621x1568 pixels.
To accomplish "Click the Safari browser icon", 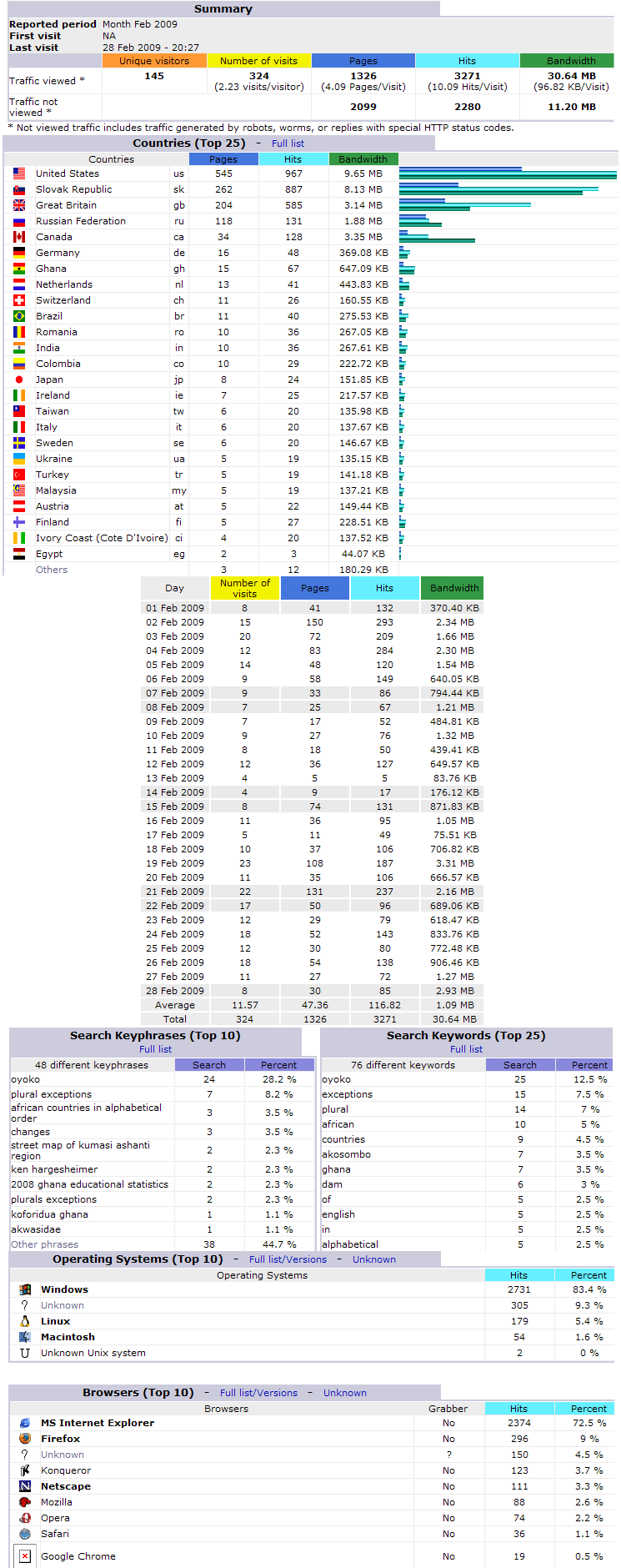I will [x=25, y=1534].
